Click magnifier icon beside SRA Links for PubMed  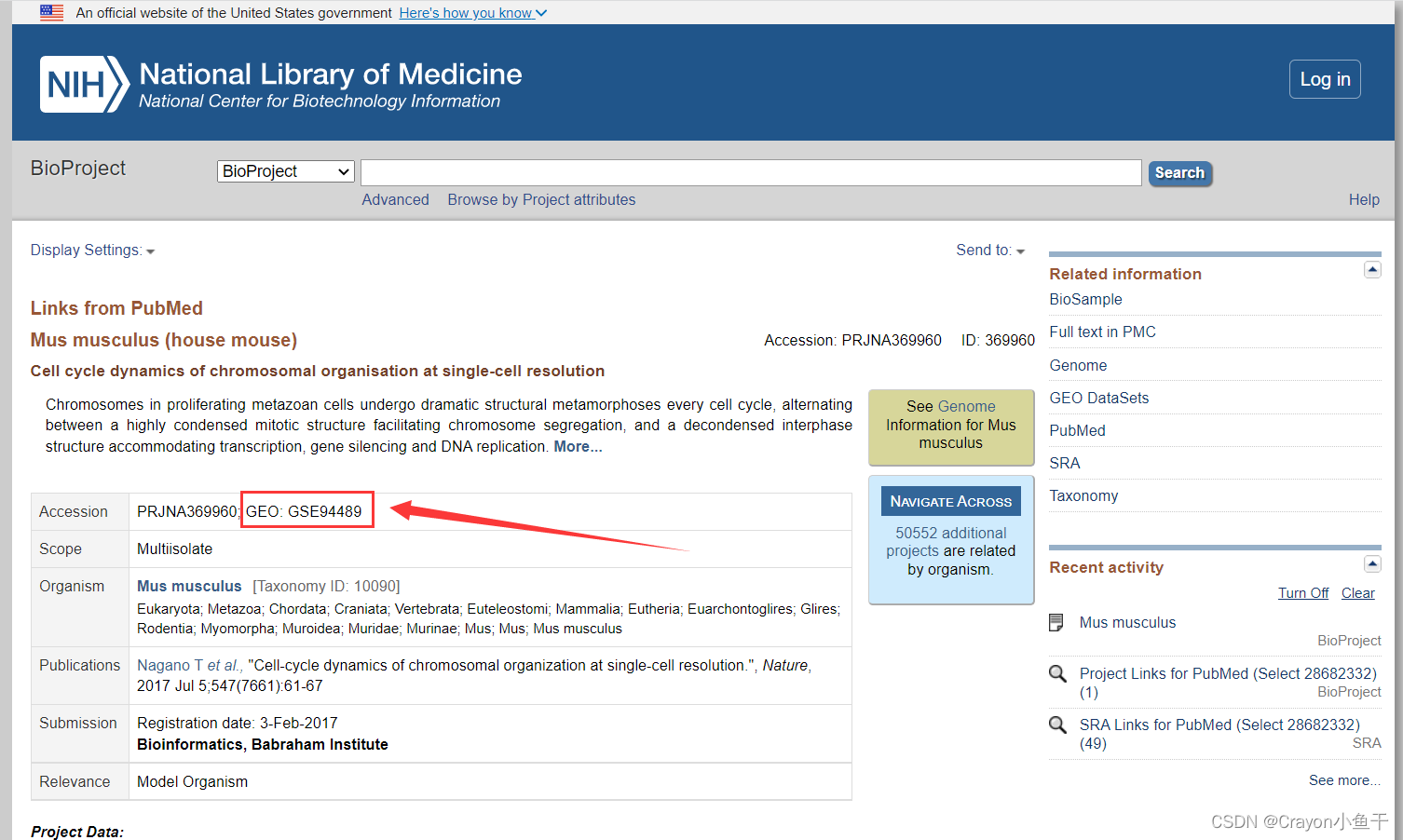[1057, 725]
